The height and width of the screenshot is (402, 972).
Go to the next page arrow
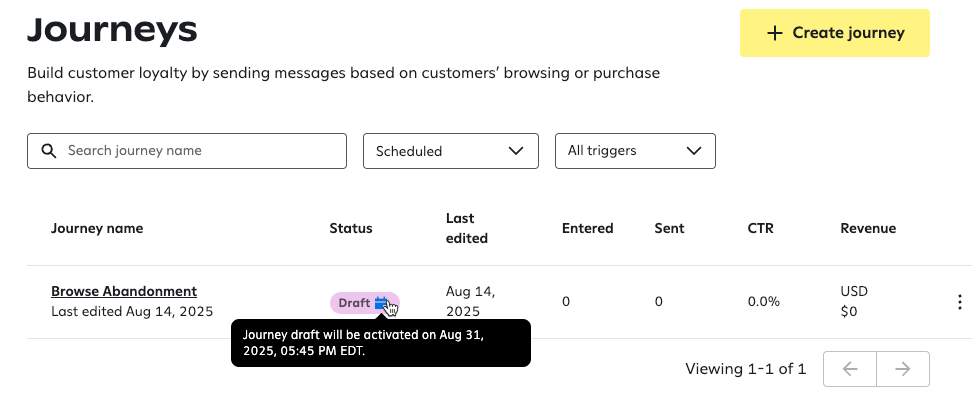903,369
